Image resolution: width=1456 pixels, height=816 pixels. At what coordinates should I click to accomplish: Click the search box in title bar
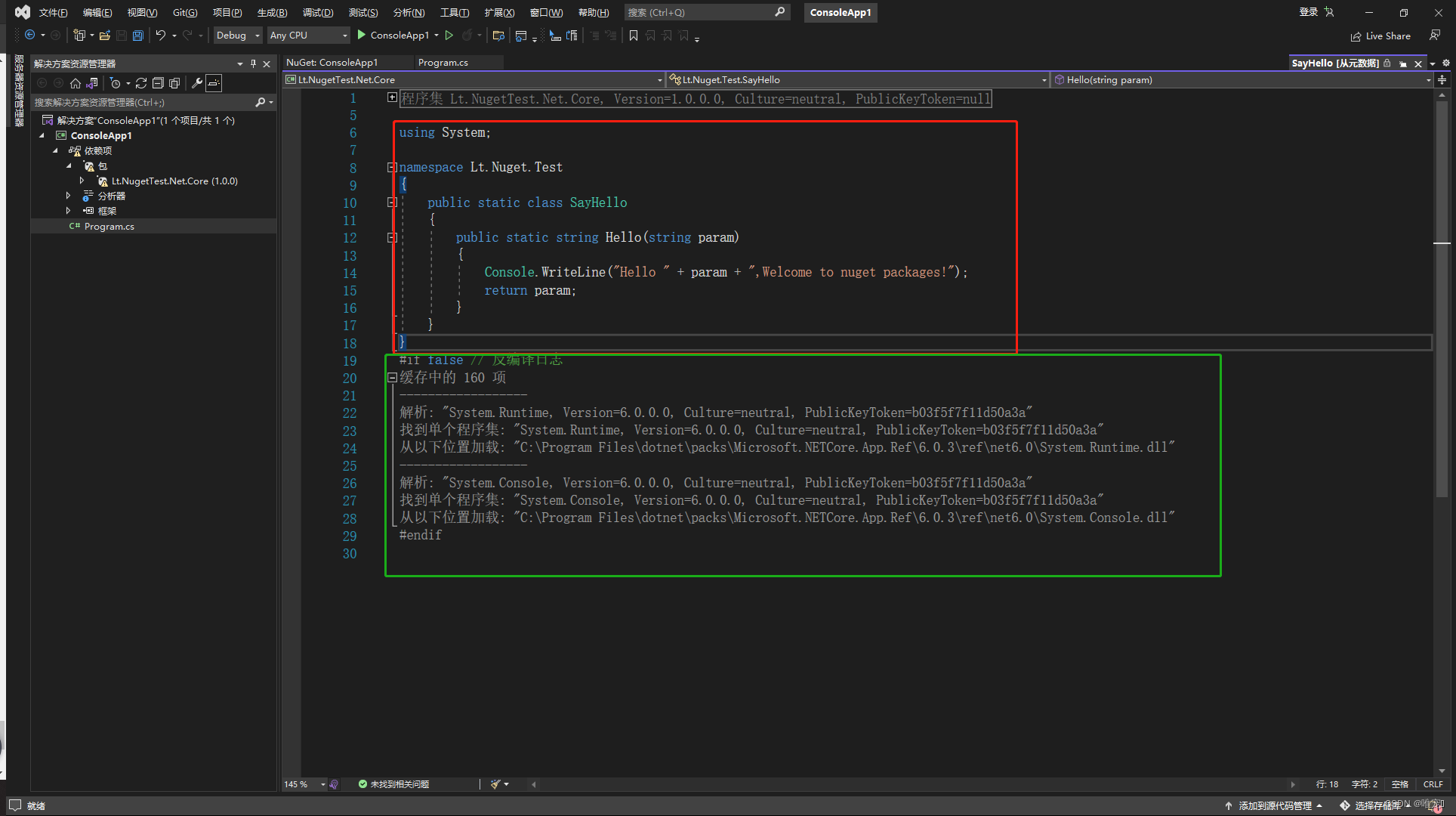pos(699,12)
